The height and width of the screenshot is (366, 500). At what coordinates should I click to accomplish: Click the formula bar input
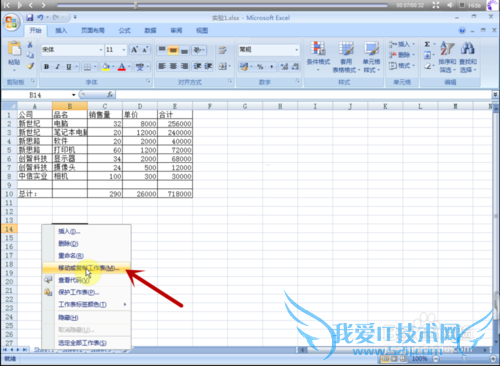303,95
